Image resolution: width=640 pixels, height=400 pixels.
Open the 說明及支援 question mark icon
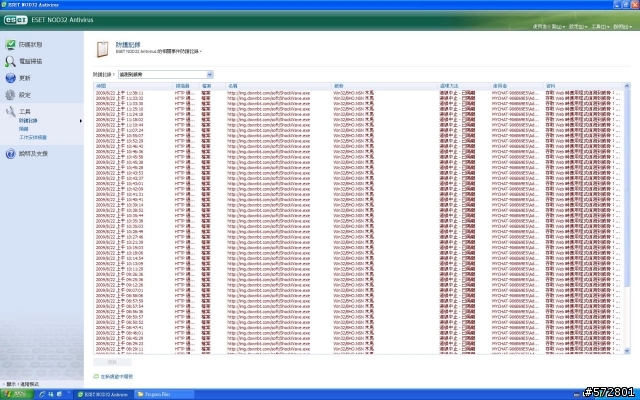pyautogui.click(x=10, y=153)
